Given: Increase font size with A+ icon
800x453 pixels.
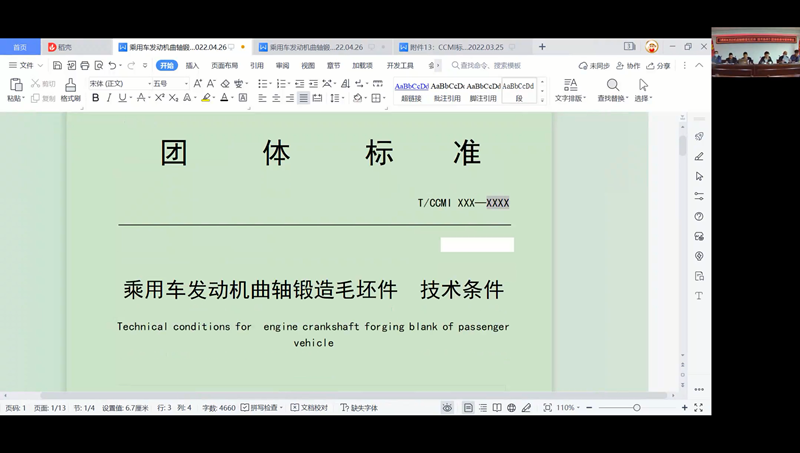Looking at the screenshot, I should (x=197, y=83).
